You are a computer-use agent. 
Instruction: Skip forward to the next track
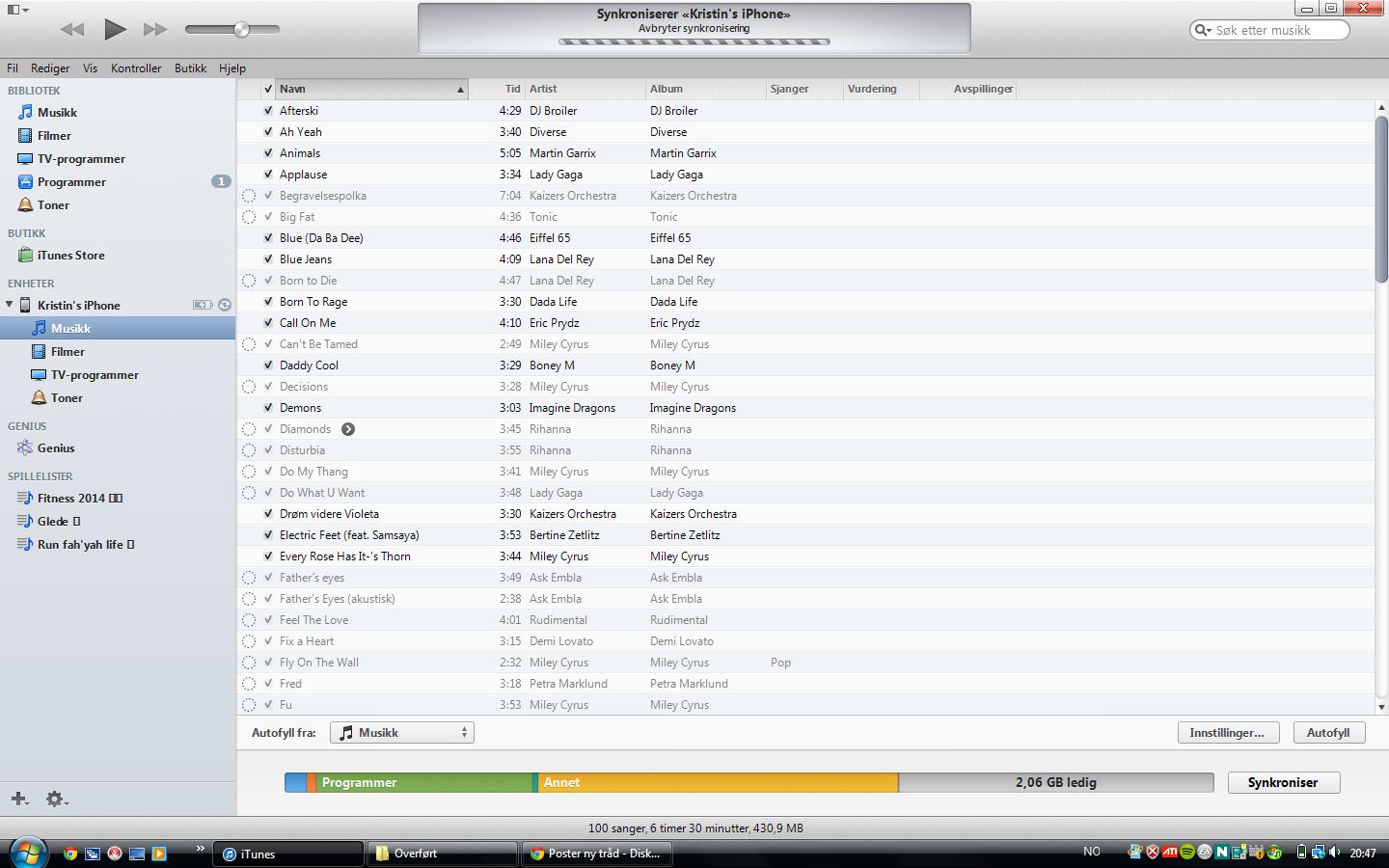point(155,30)
